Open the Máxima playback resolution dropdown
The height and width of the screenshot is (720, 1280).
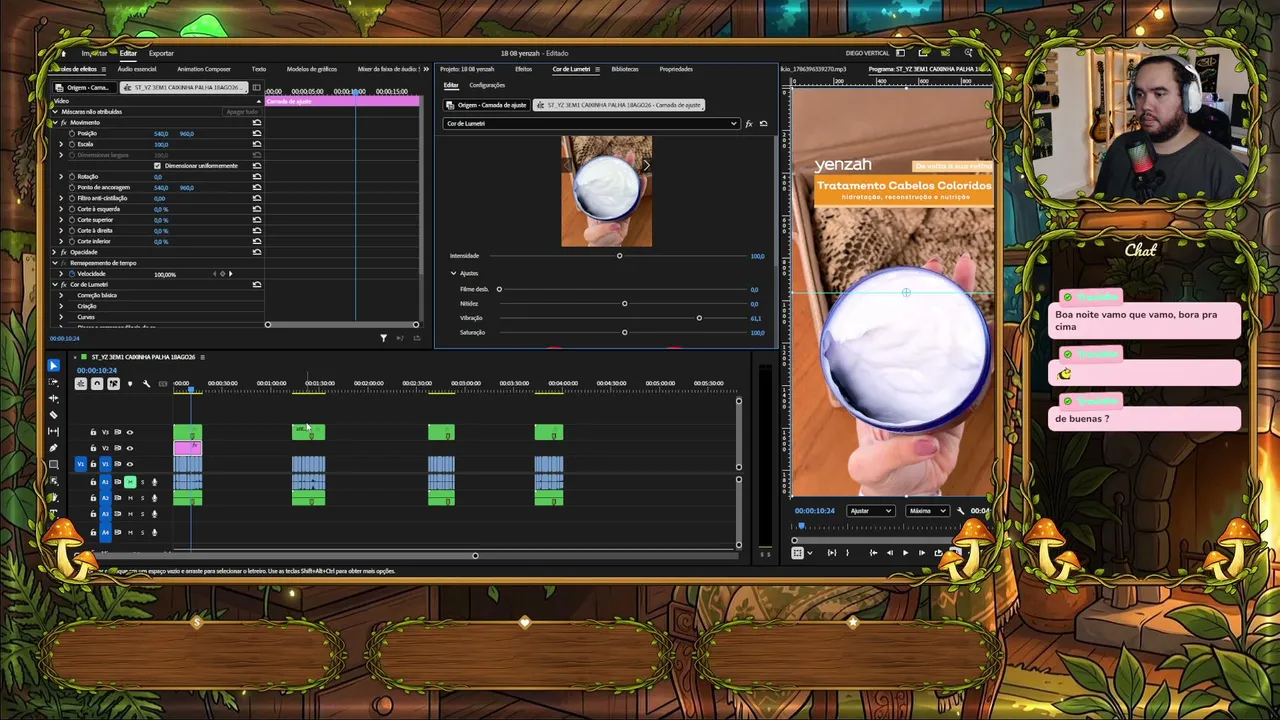coord(927,511)
